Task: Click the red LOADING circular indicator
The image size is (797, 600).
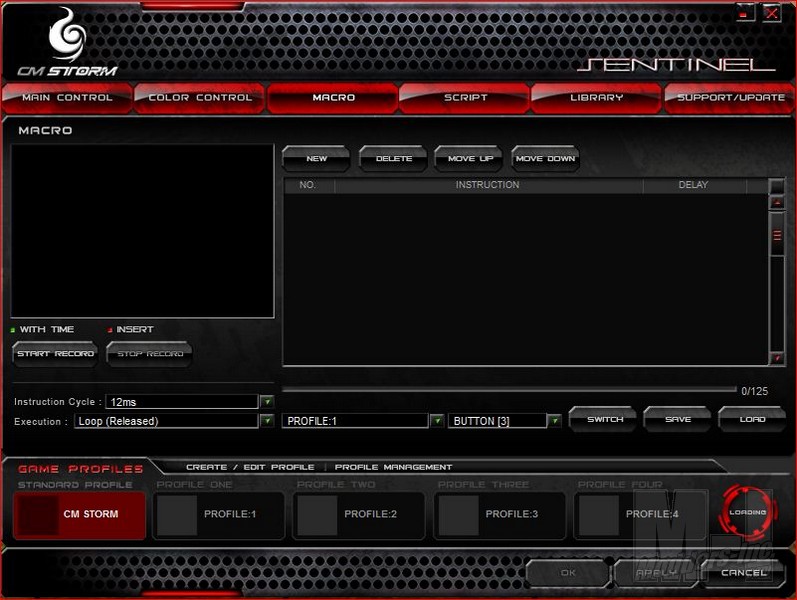Action: pyautogui.click(x=747, y=513)
